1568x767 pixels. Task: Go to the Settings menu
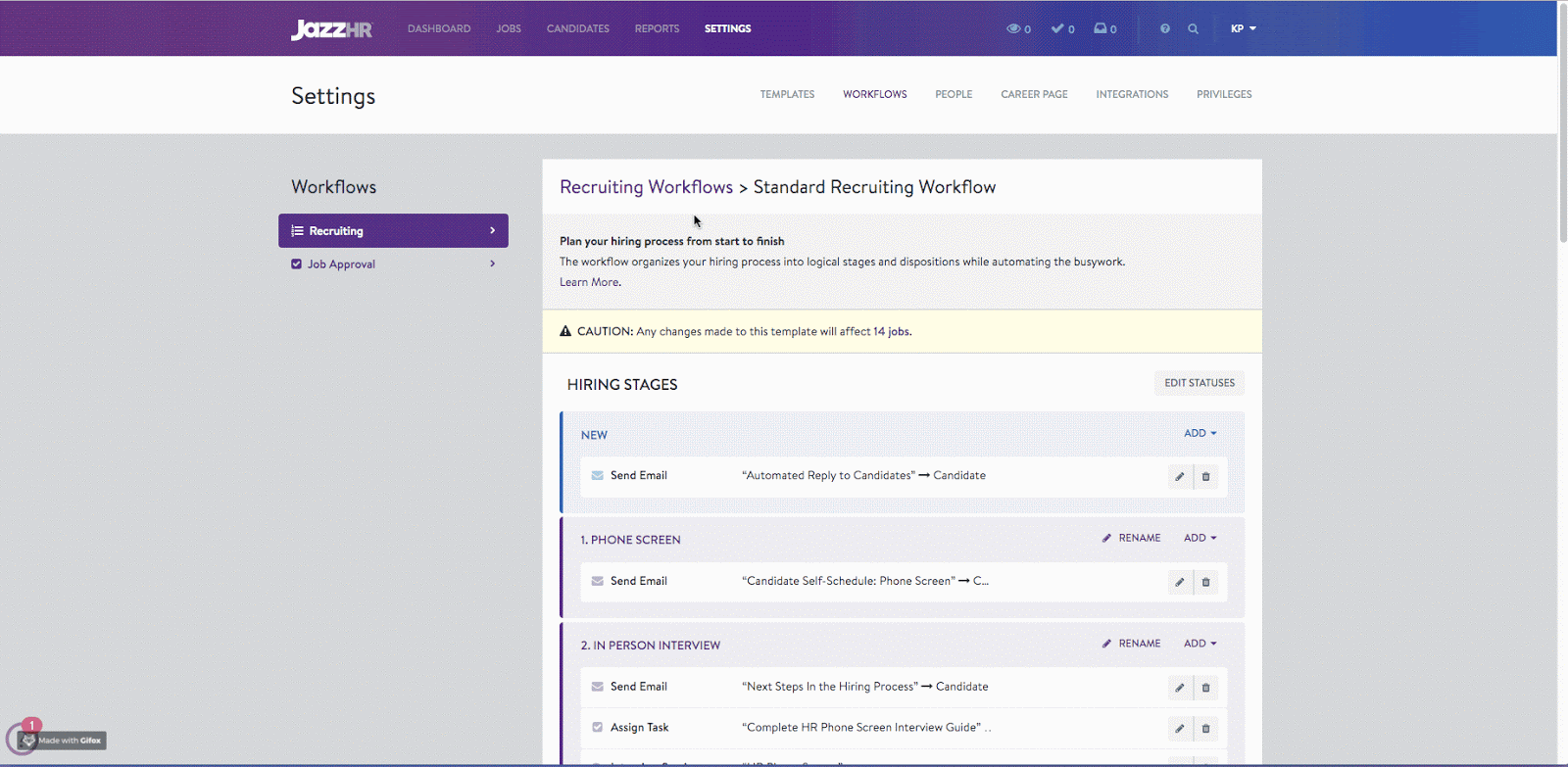click(x=727, y=28)
